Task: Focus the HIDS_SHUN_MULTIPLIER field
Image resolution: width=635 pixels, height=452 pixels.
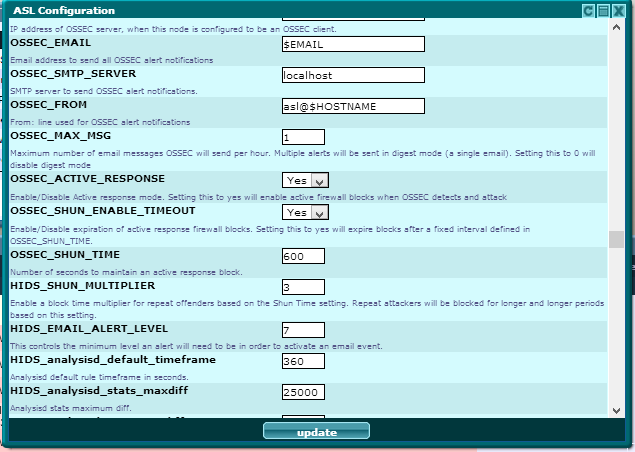Action: click(x=303, y=287)
